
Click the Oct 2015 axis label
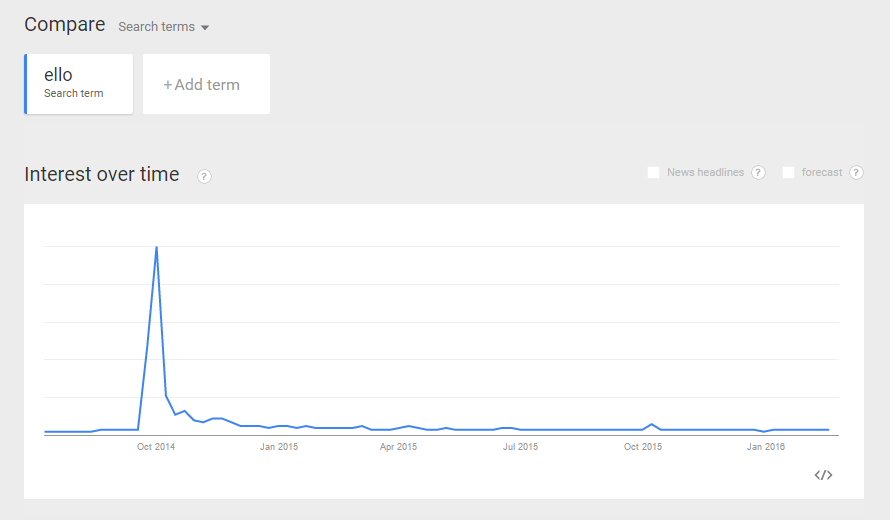coord(643,447)
